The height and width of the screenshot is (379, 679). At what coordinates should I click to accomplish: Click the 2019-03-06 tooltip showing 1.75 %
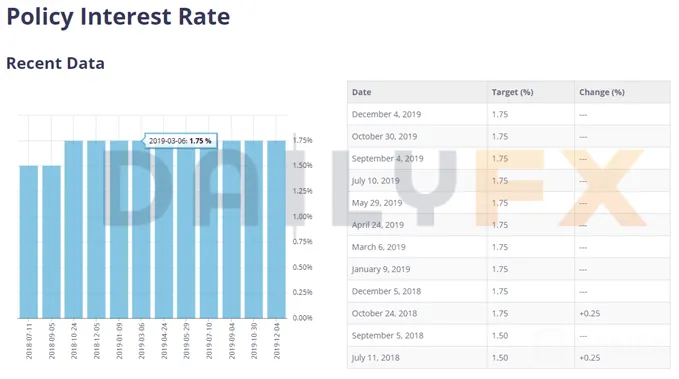(180, 141)
